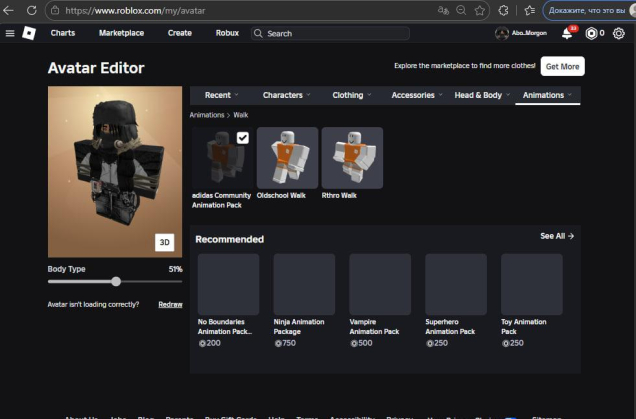Click the browser extensions puzzle icon
Image resolution: width=636 pixels, height=419 pixels.
[504, 10]
